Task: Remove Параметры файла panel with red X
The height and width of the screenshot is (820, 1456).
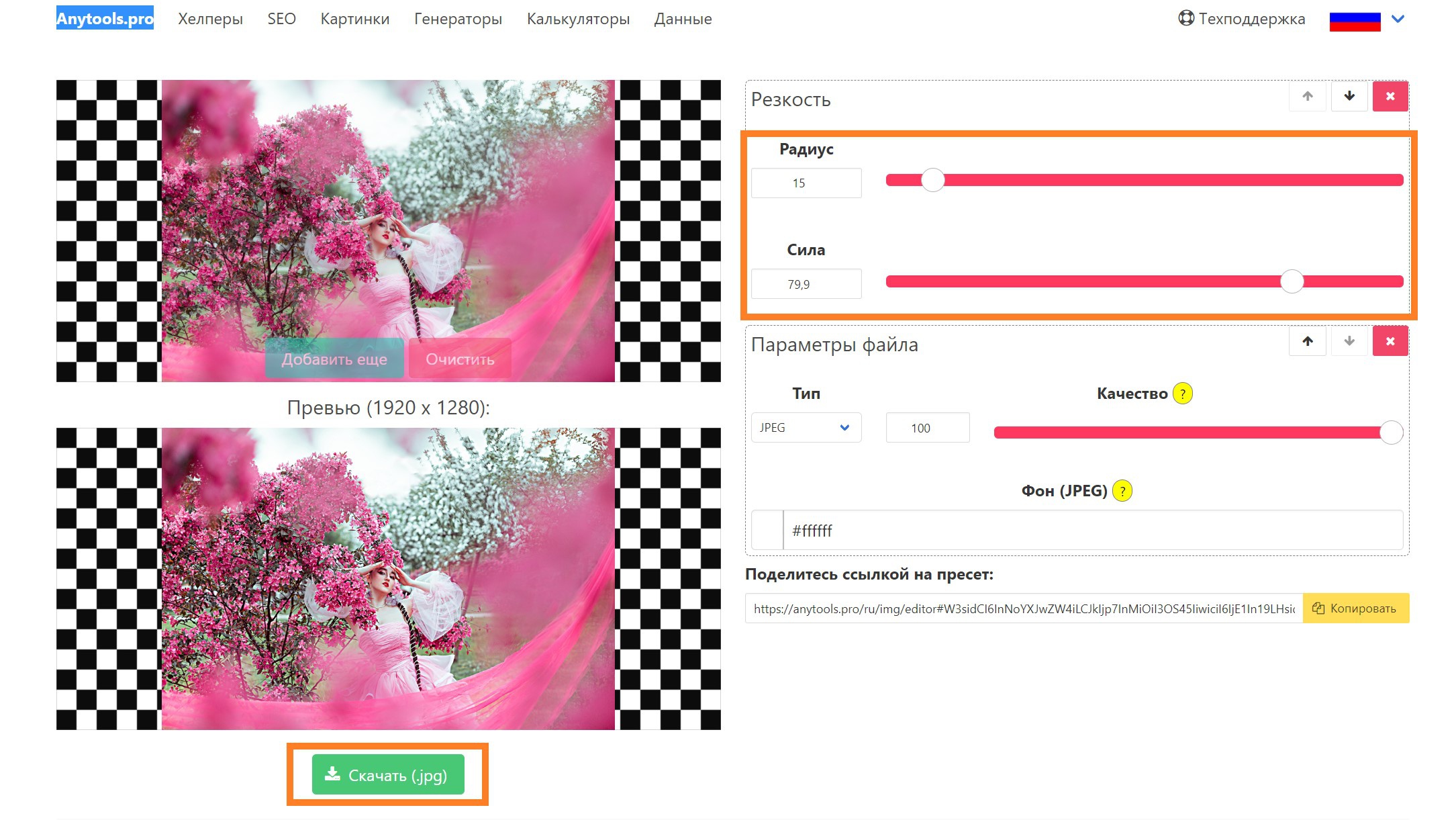Action: [1390, 341]
